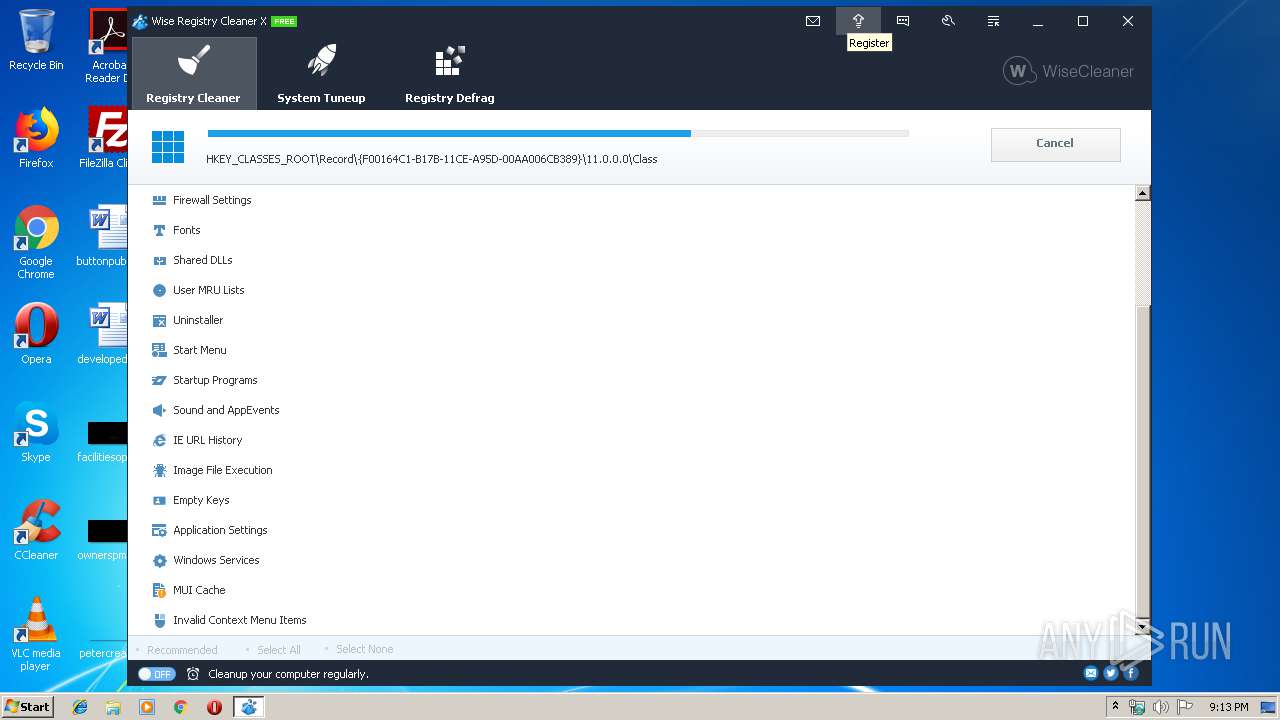Viewport: 1280px width, 720px height.
Task: Select the Fonts row label
Action: [187, 230]
